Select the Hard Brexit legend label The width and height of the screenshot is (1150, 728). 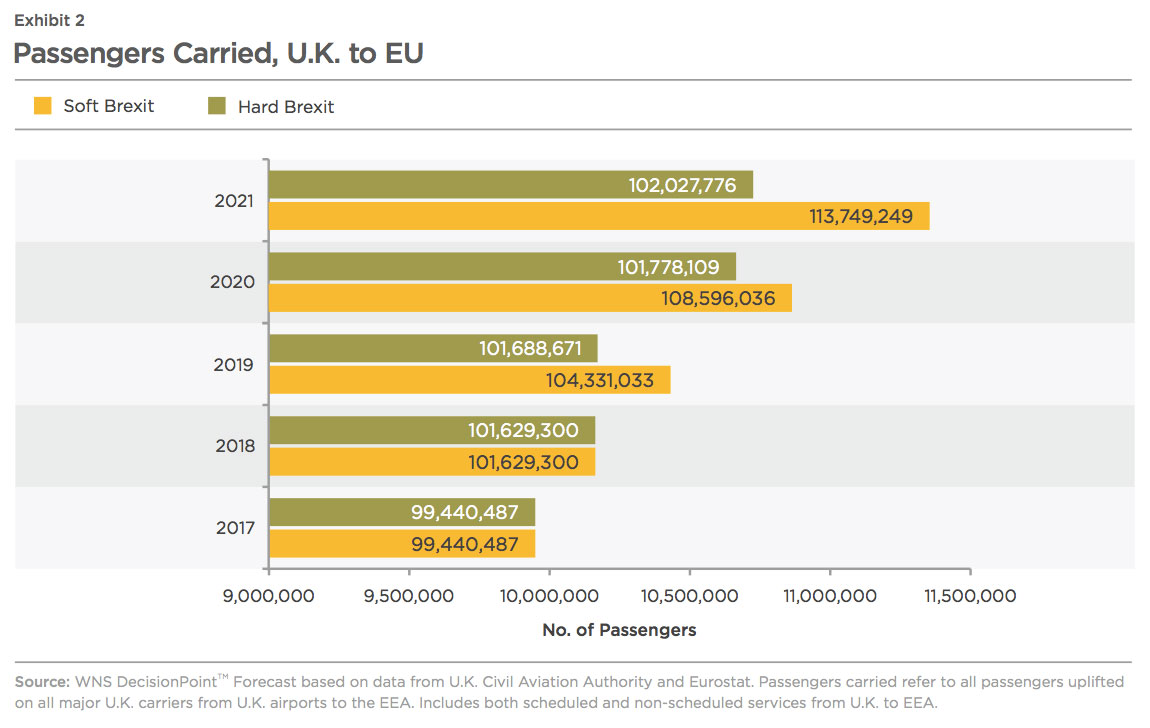click(x=286, y=107)
